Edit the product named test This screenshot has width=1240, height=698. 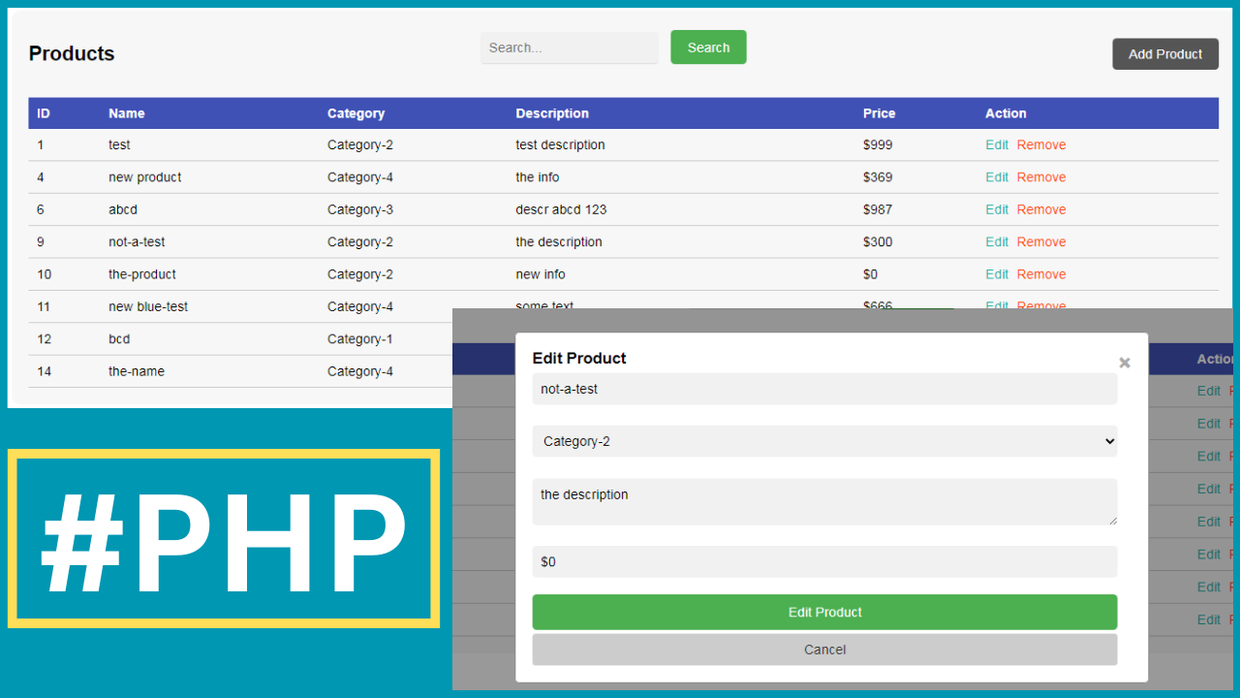(x=996, y=144)
